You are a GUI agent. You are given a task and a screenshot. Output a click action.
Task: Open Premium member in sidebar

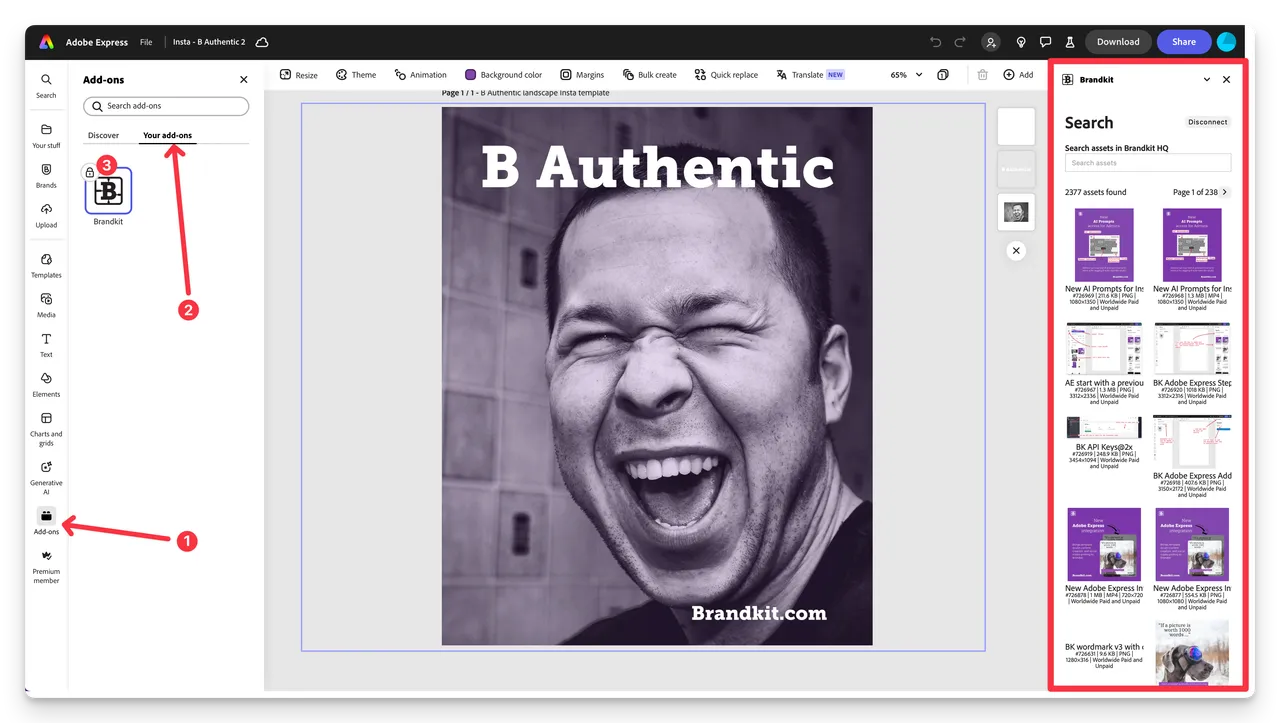46,566
